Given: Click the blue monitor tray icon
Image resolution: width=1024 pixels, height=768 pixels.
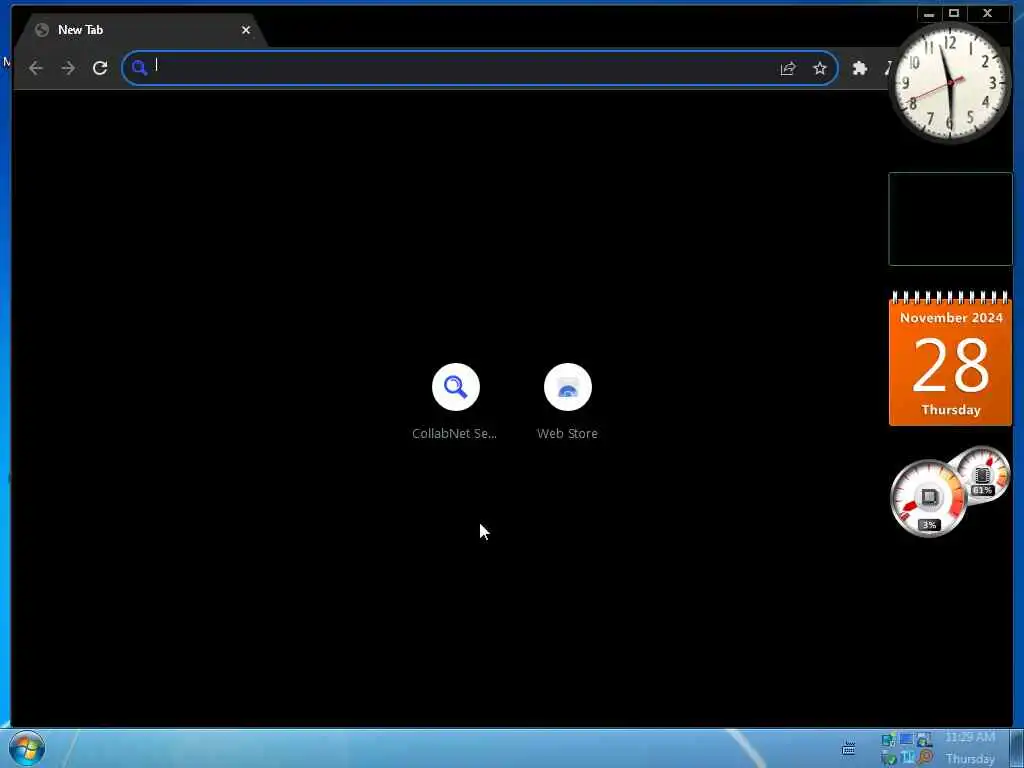Looking at the screenshot, I should coord(906,739).
